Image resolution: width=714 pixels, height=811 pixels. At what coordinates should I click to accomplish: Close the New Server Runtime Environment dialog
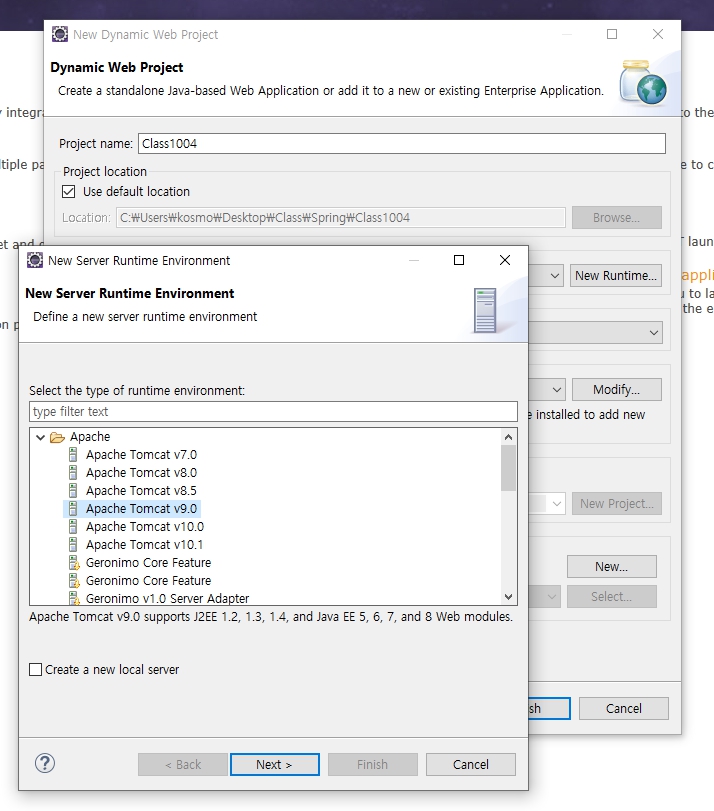[505, 260]
